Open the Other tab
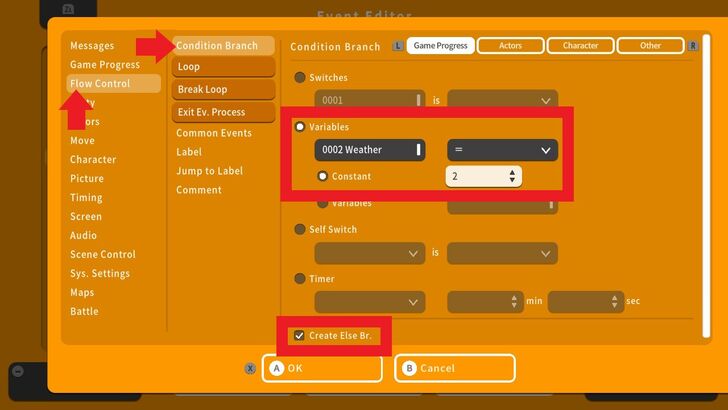This screenshot has width=728, height=410. [x=650, y=46]
